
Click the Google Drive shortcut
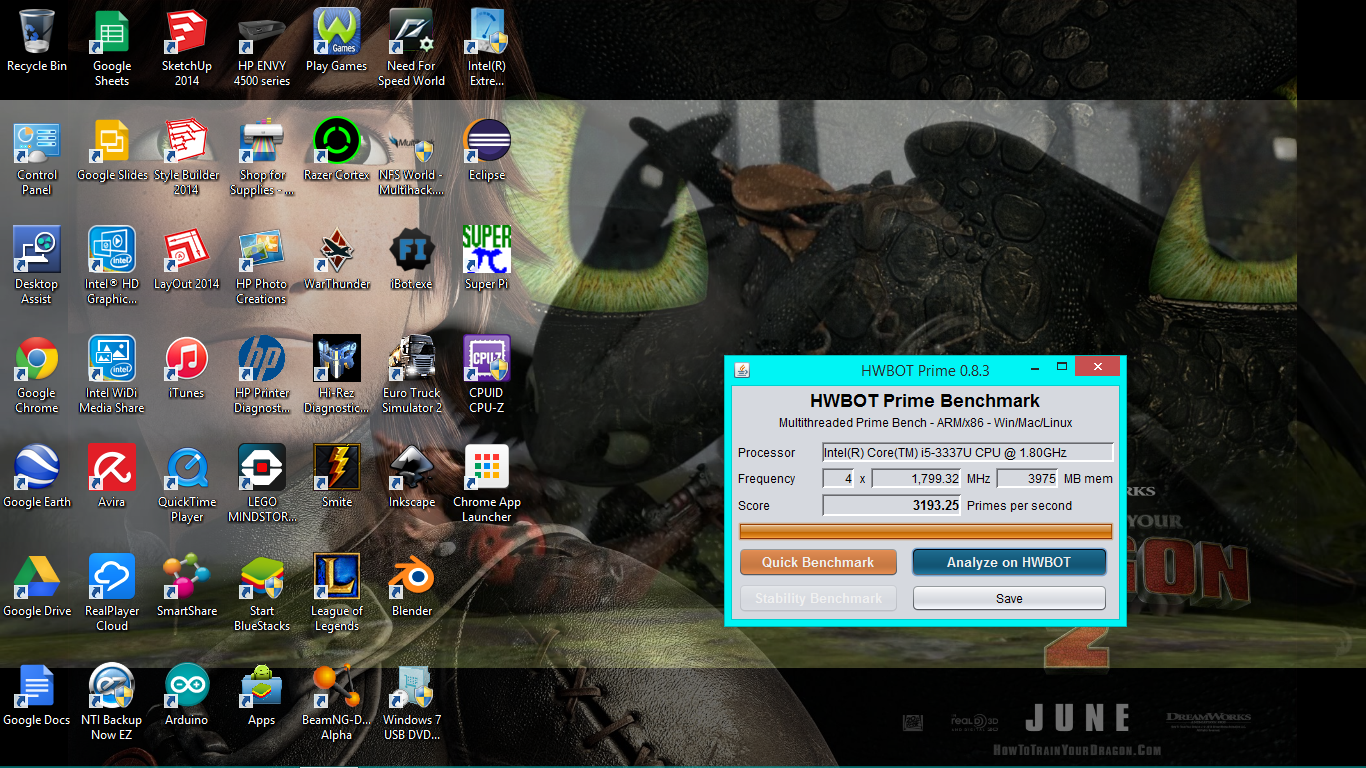pyautogui.click(x=37, y=577)
